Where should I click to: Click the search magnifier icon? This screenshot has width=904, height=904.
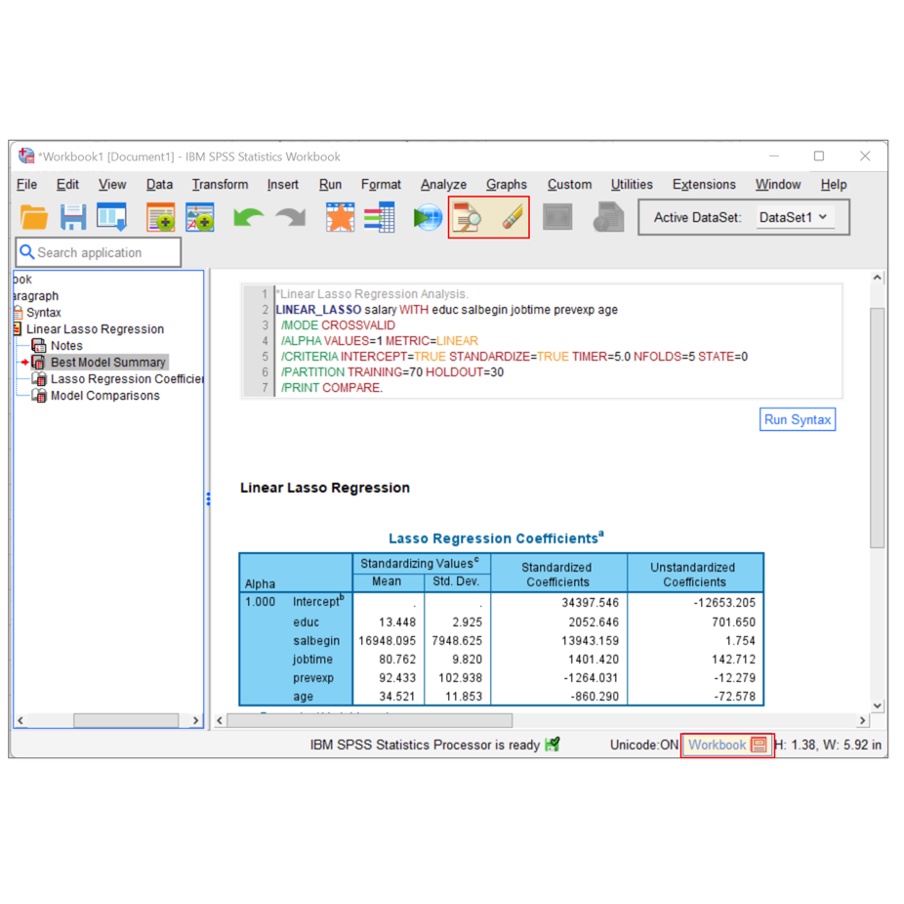[x=27, y=252]
